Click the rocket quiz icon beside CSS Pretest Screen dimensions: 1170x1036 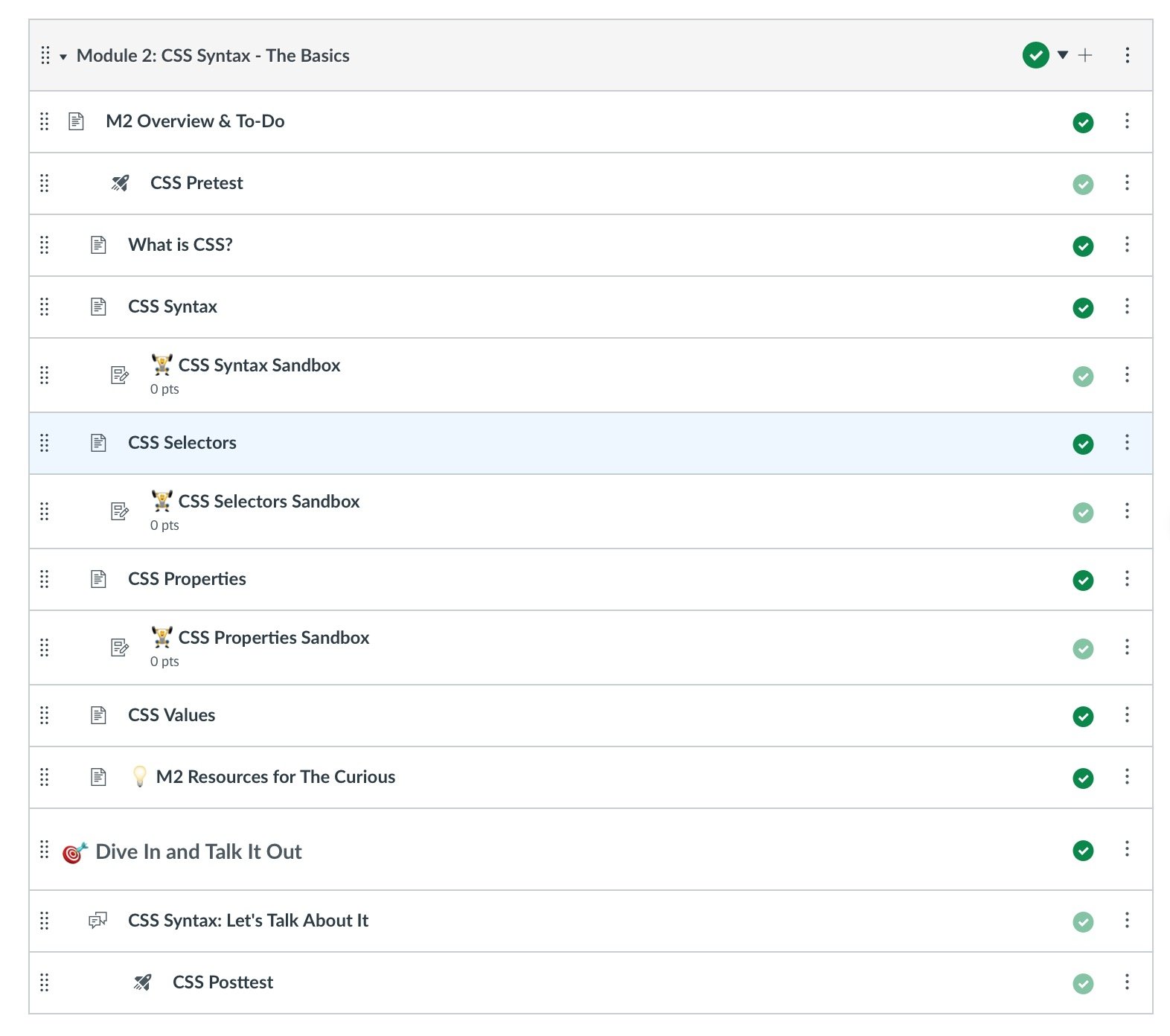click(x=120, y=183)
